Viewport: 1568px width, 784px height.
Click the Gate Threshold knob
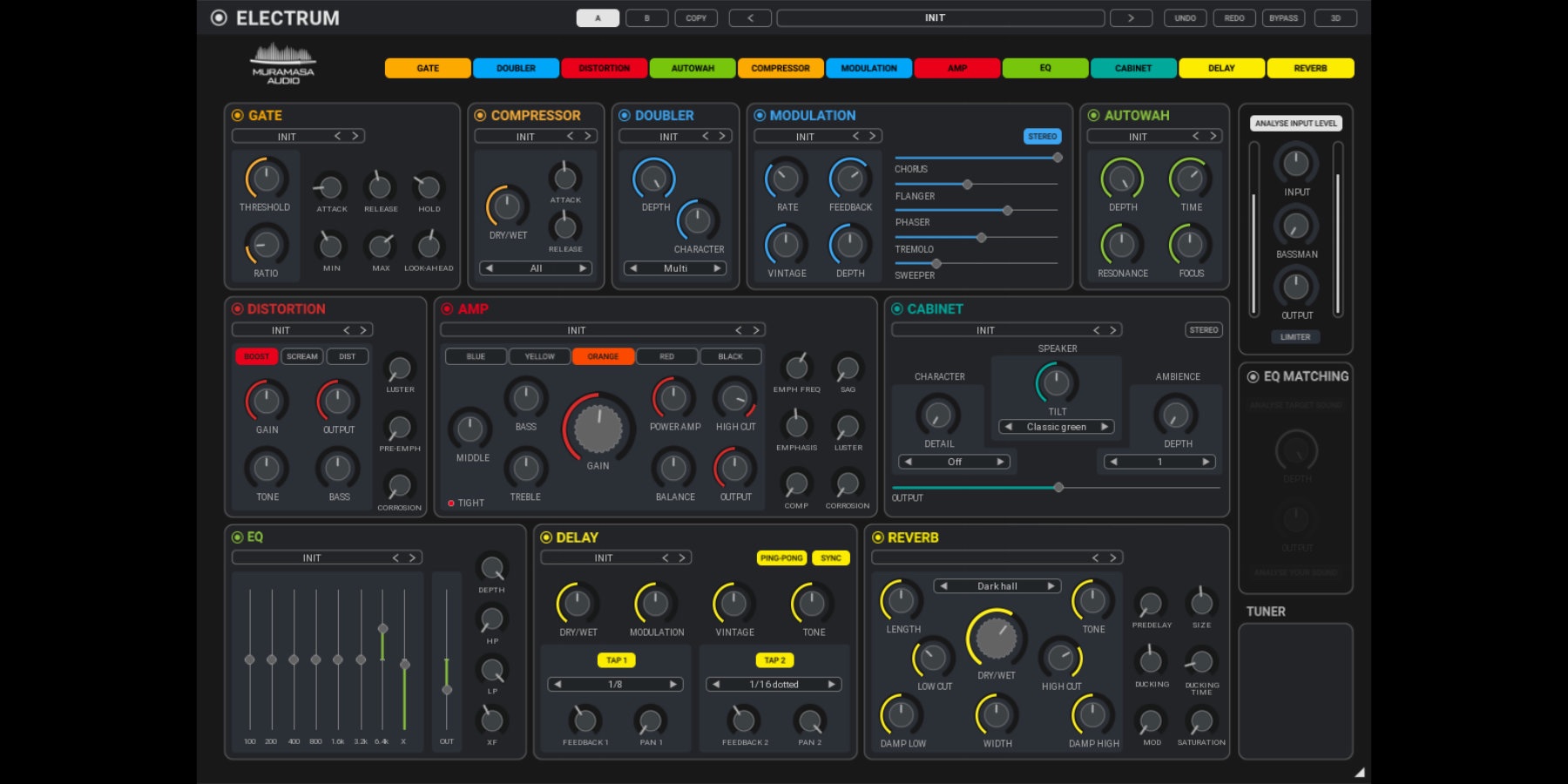point(266,179)
